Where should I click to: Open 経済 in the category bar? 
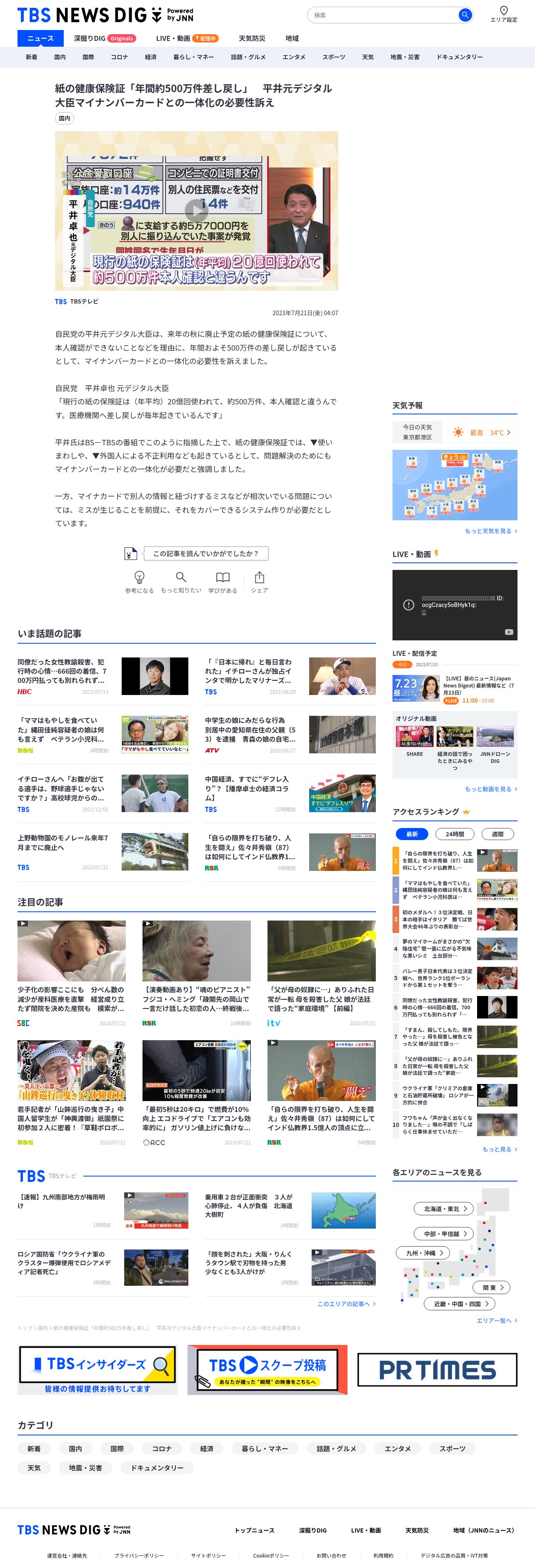coord(150,57)
